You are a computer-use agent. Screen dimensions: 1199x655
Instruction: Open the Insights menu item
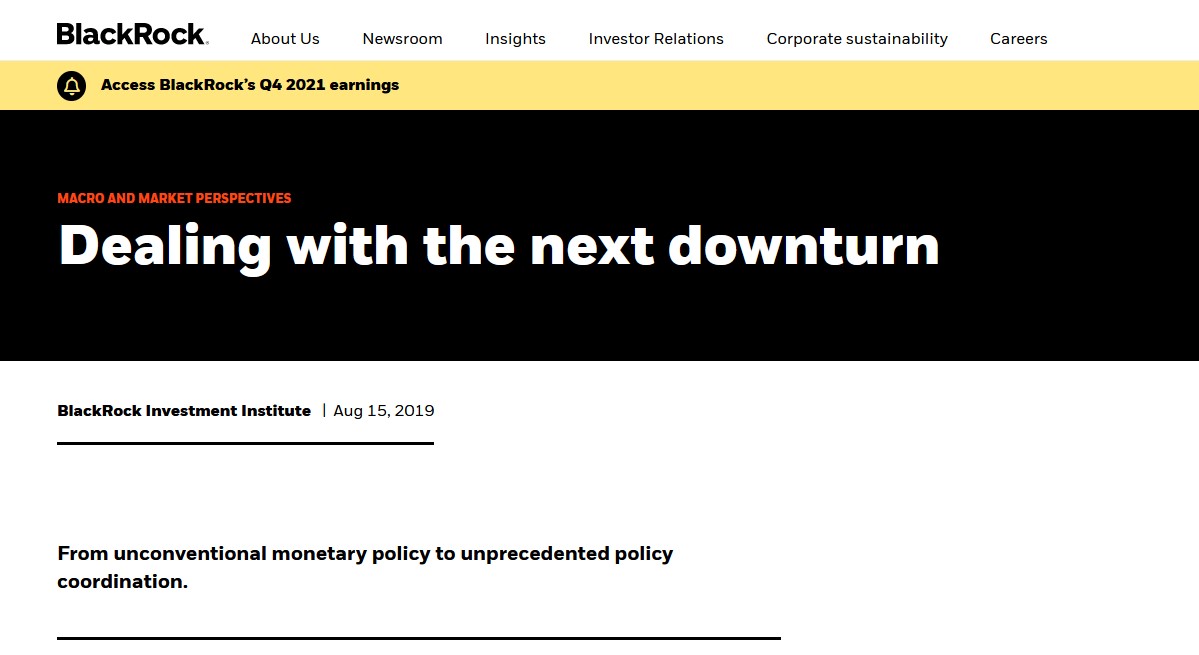(x=515, y=39)
